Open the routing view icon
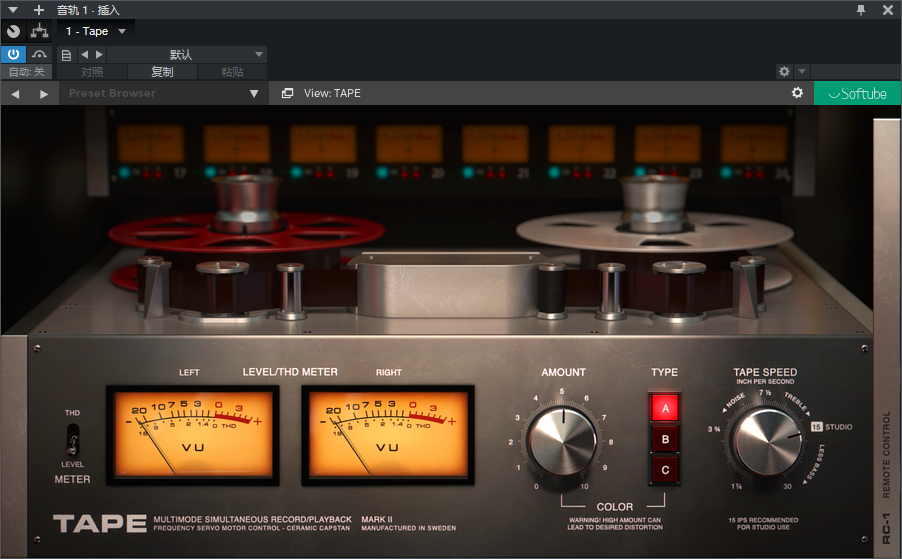The height and width of the screenshot is (559, 902). point(40,31)
